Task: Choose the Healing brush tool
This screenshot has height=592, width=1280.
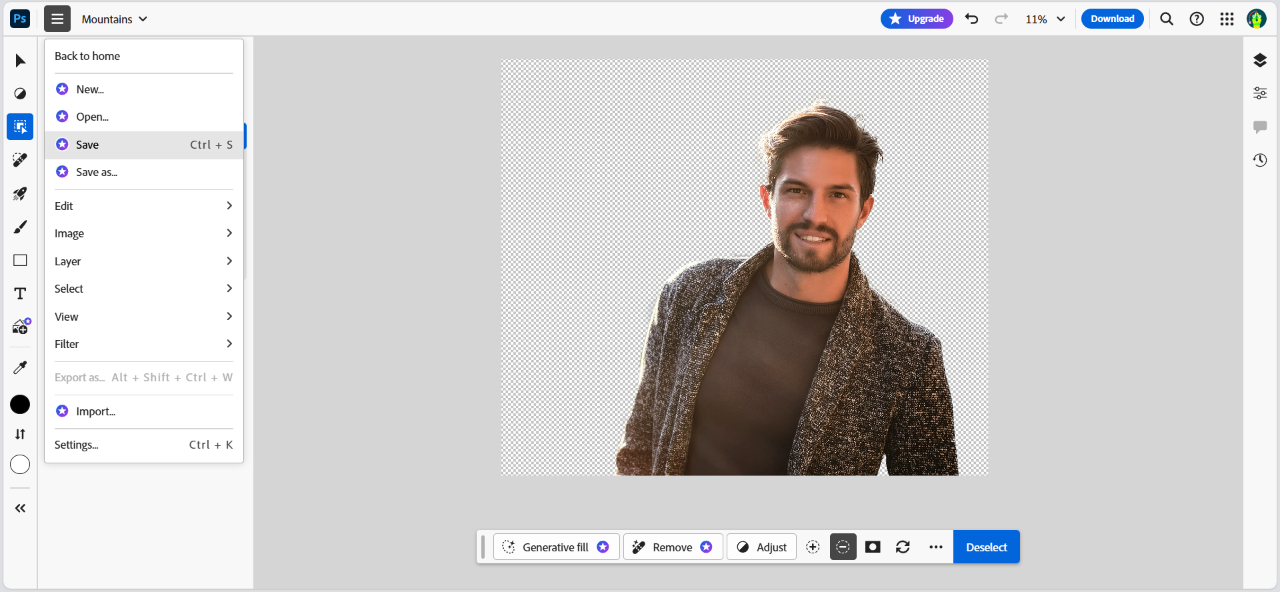Action: point(20,160)
